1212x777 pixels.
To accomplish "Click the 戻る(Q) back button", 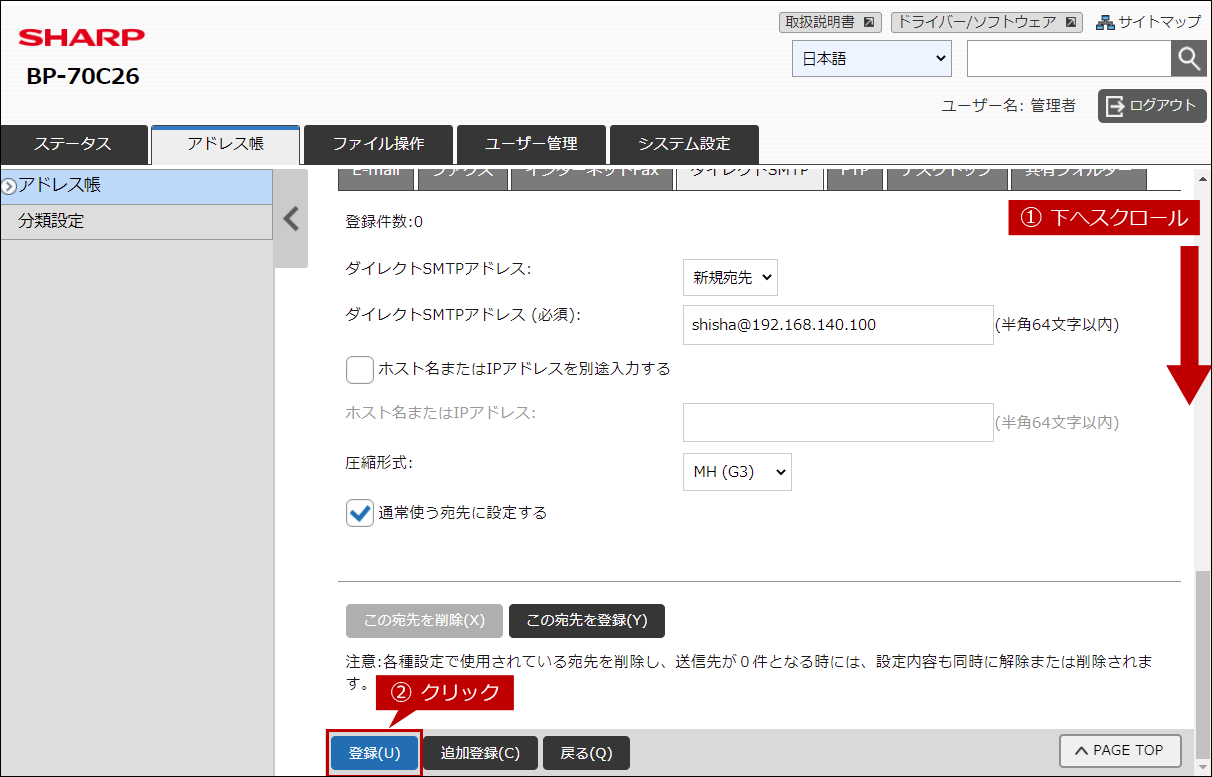I will pyautogui.click(x=586, y=753).
